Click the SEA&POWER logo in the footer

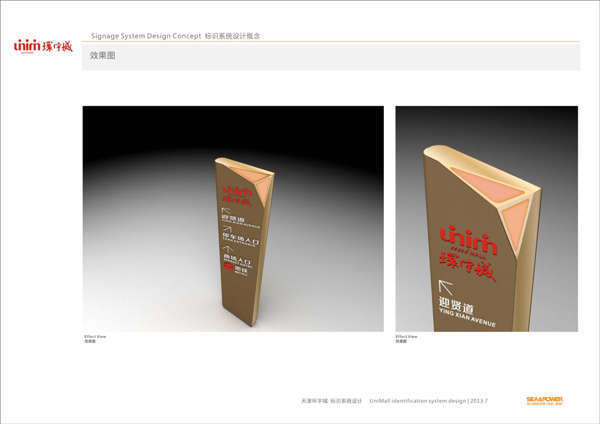click(x=545, y=401)
